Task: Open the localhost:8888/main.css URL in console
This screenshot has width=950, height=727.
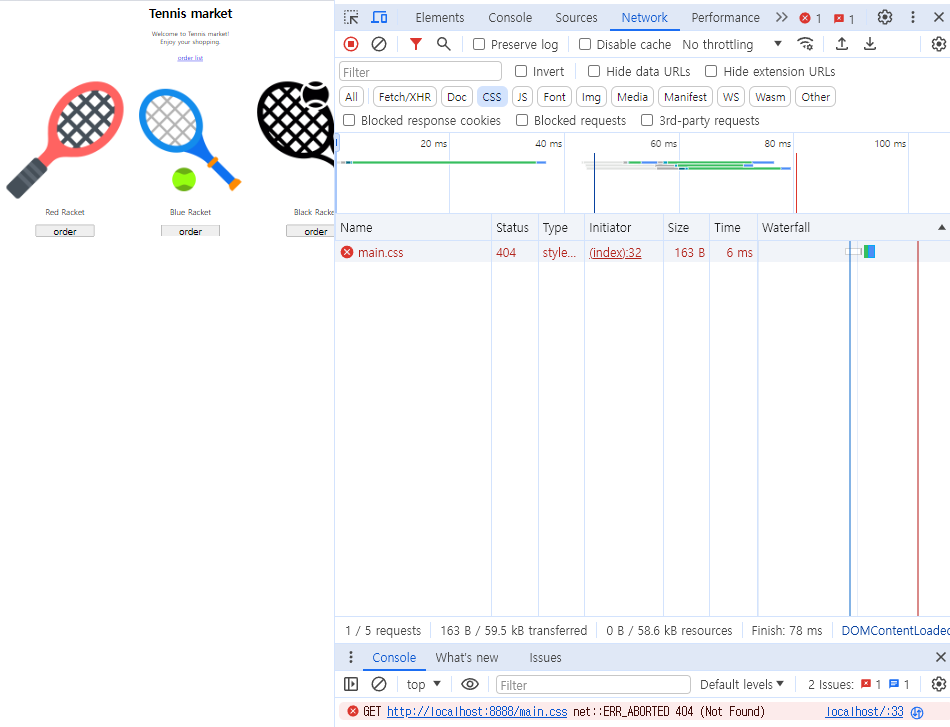Action: pyautogui.click(x=477, y=711)
